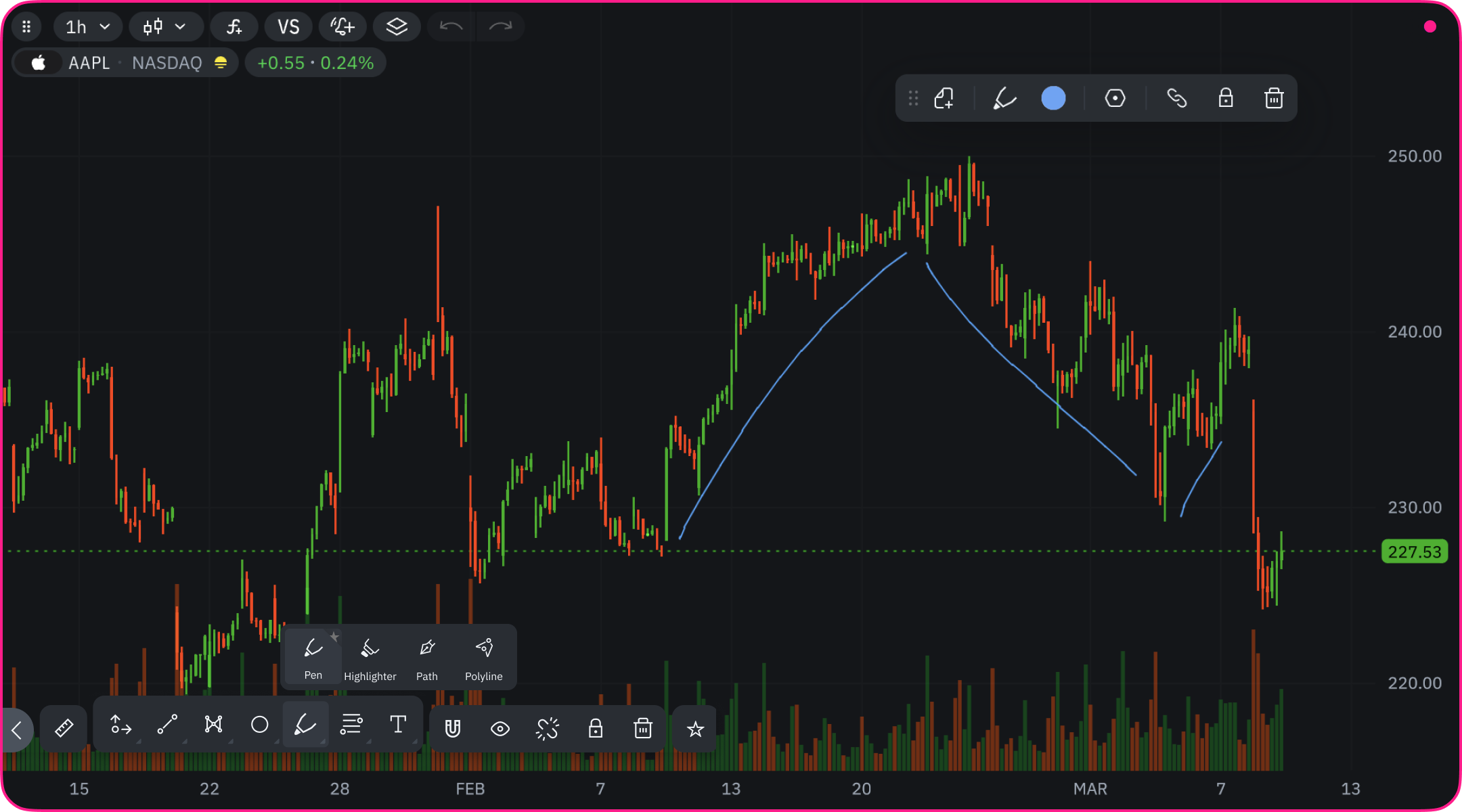Change the blue line color swatch
The image size is (1462, 812).
point(1053,98)
